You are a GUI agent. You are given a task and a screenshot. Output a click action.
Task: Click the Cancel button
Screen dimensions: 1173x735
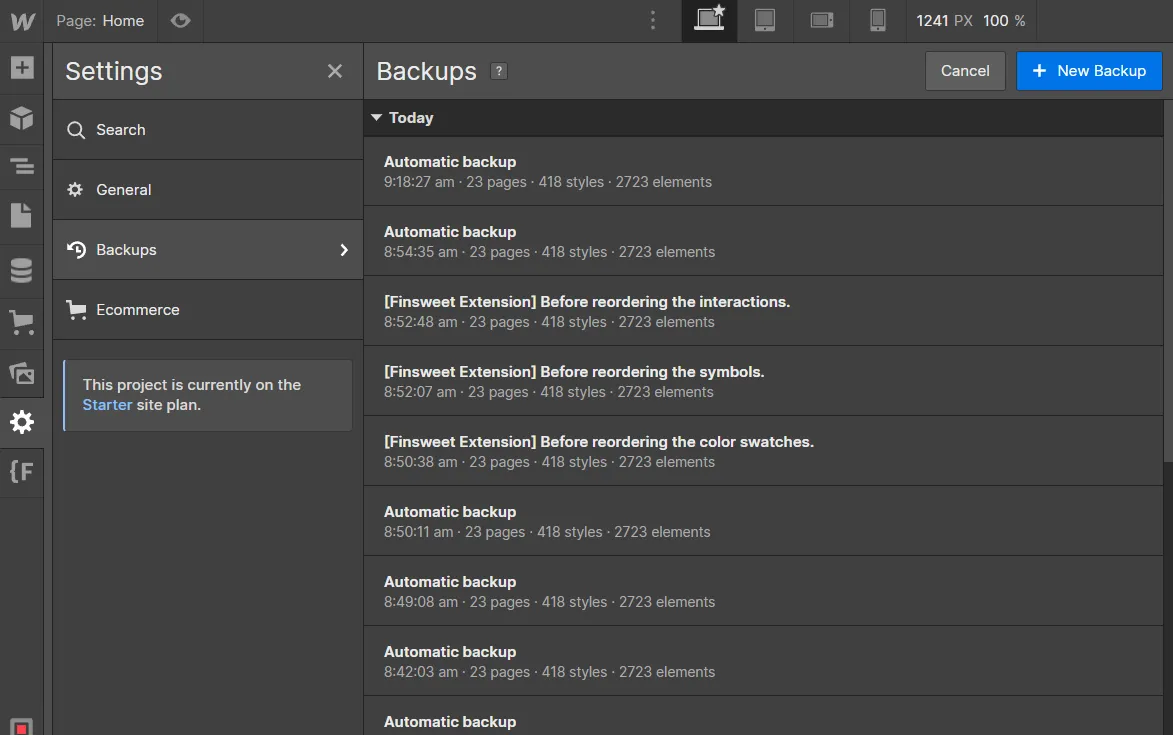(x=965, y=71)
